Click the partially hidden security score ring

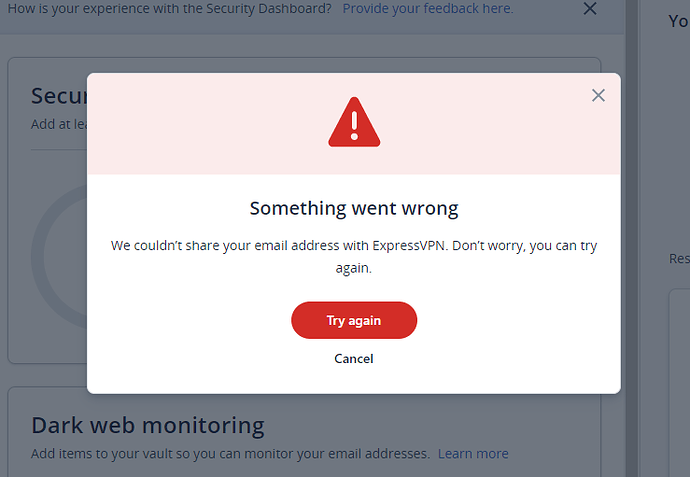click(59, 257)
